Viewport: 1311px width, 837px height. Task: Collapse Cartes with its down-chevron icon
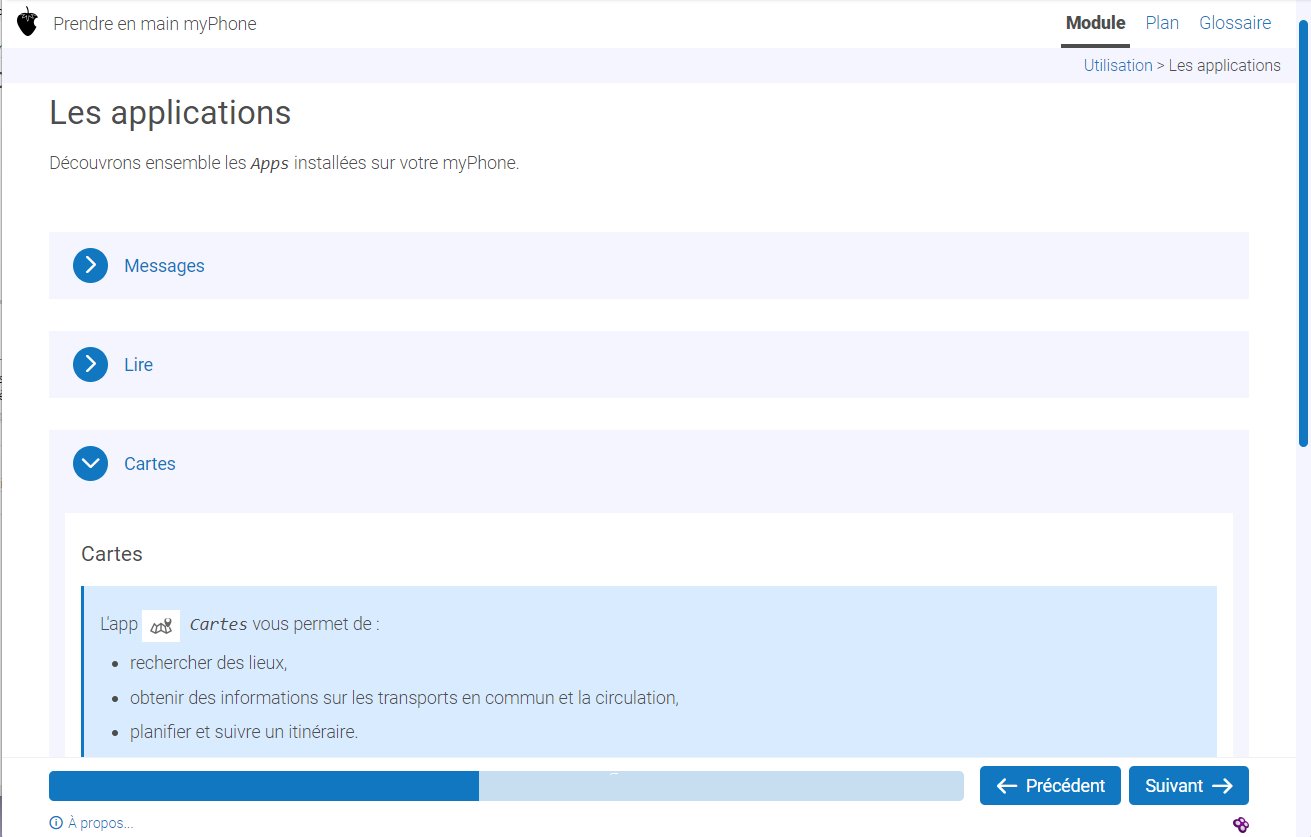click(90, 464)
